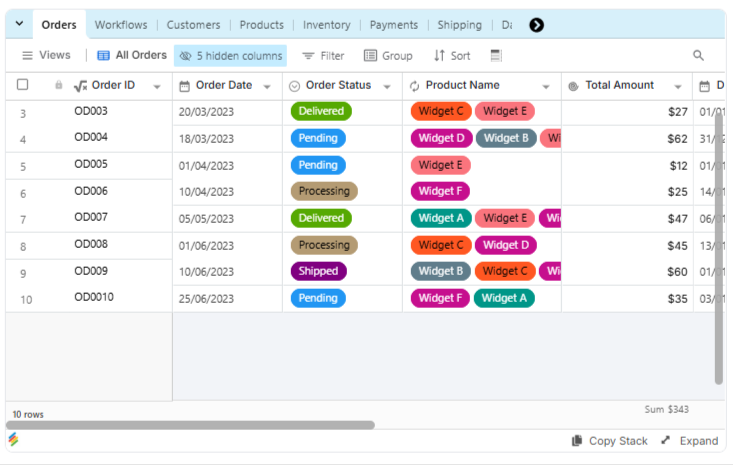
Task: Click the Stackby logo icon
Action: pyautogui.click(x=14, y=439)
